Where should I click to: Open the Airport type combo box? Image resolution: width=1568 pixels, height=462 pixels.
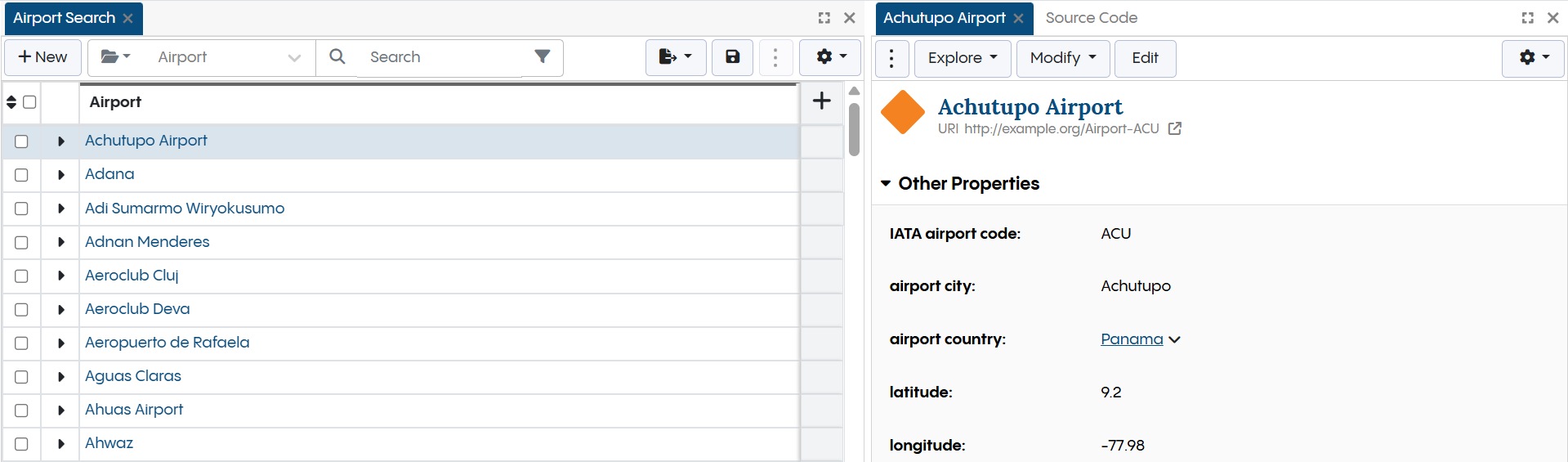[x=229, y=57]
